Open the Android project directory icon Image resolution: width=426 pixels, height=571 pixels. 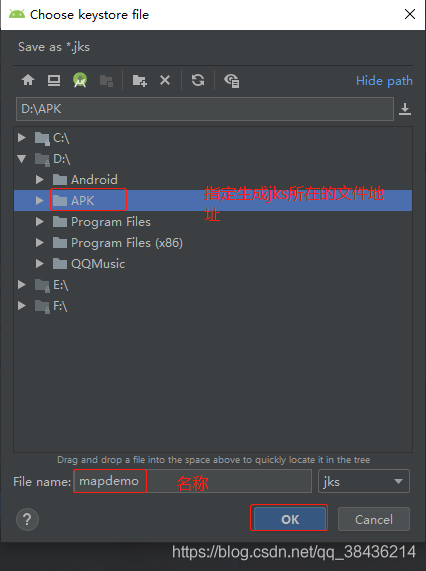(x=80, y=80)
